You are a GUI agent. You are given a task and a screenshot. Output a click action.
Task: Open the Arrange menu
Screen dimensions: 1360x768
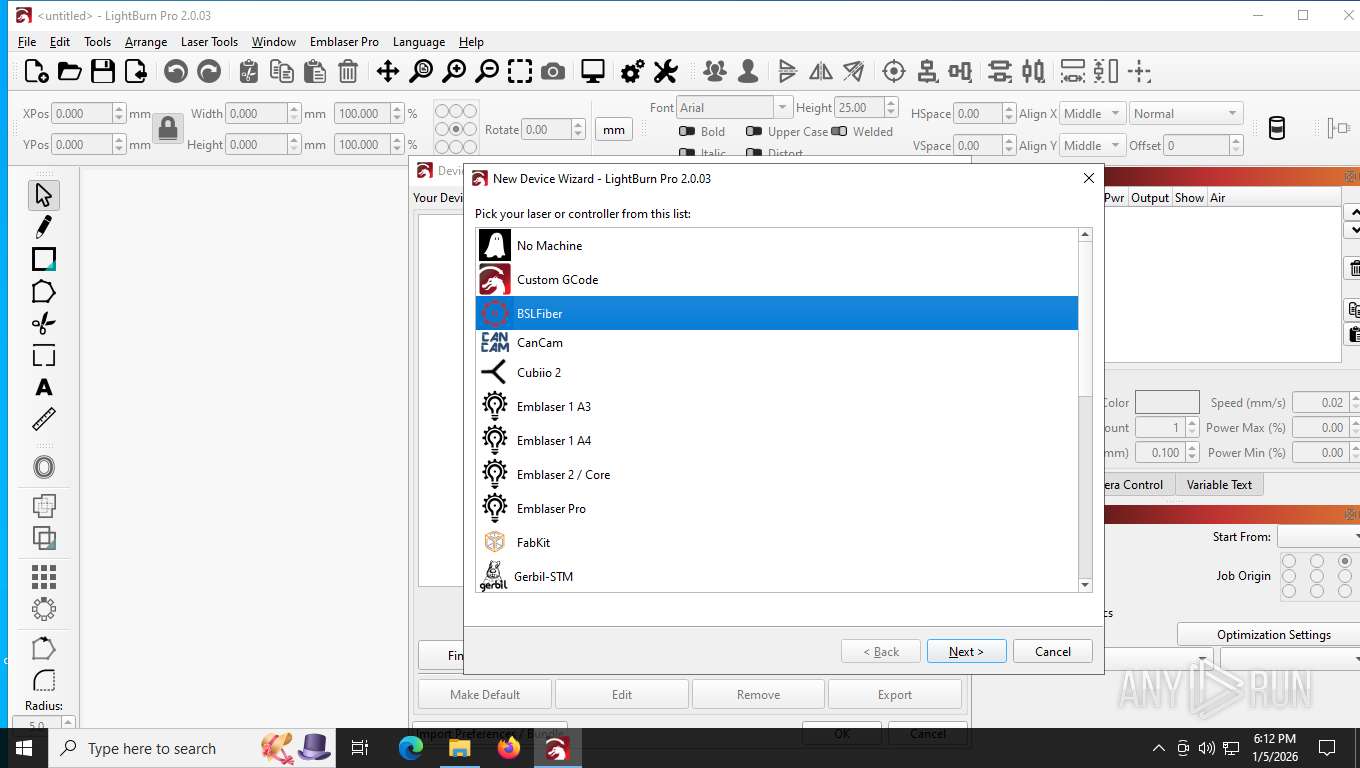(146, 42)
